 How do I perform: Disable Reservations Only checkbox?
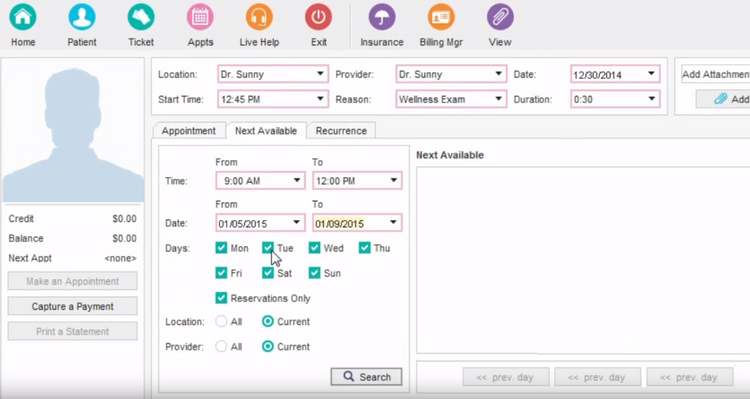(x=221, y=298)
